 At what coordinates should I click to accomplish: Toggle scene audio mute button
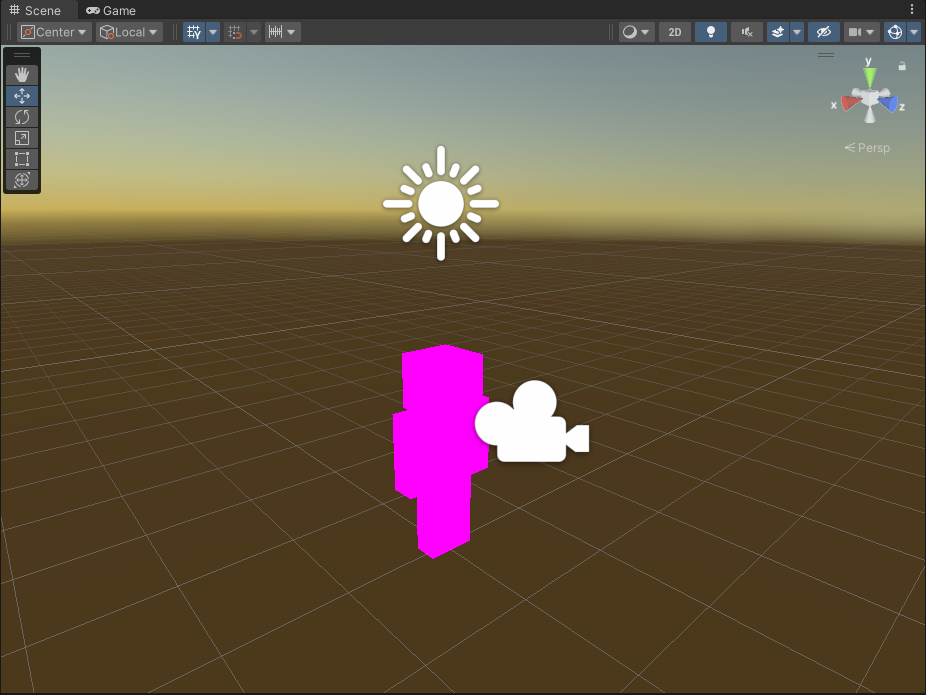746,32
